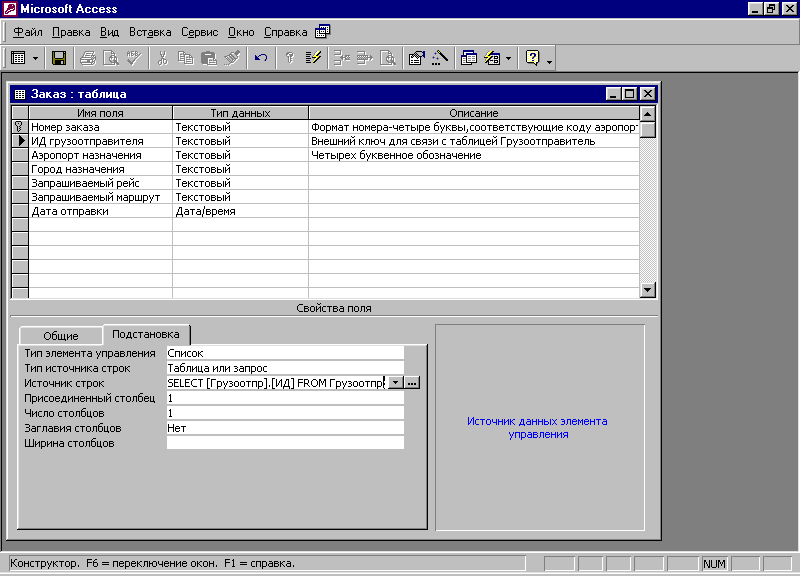Open the view mode dropdown arrow

[35, 58]
